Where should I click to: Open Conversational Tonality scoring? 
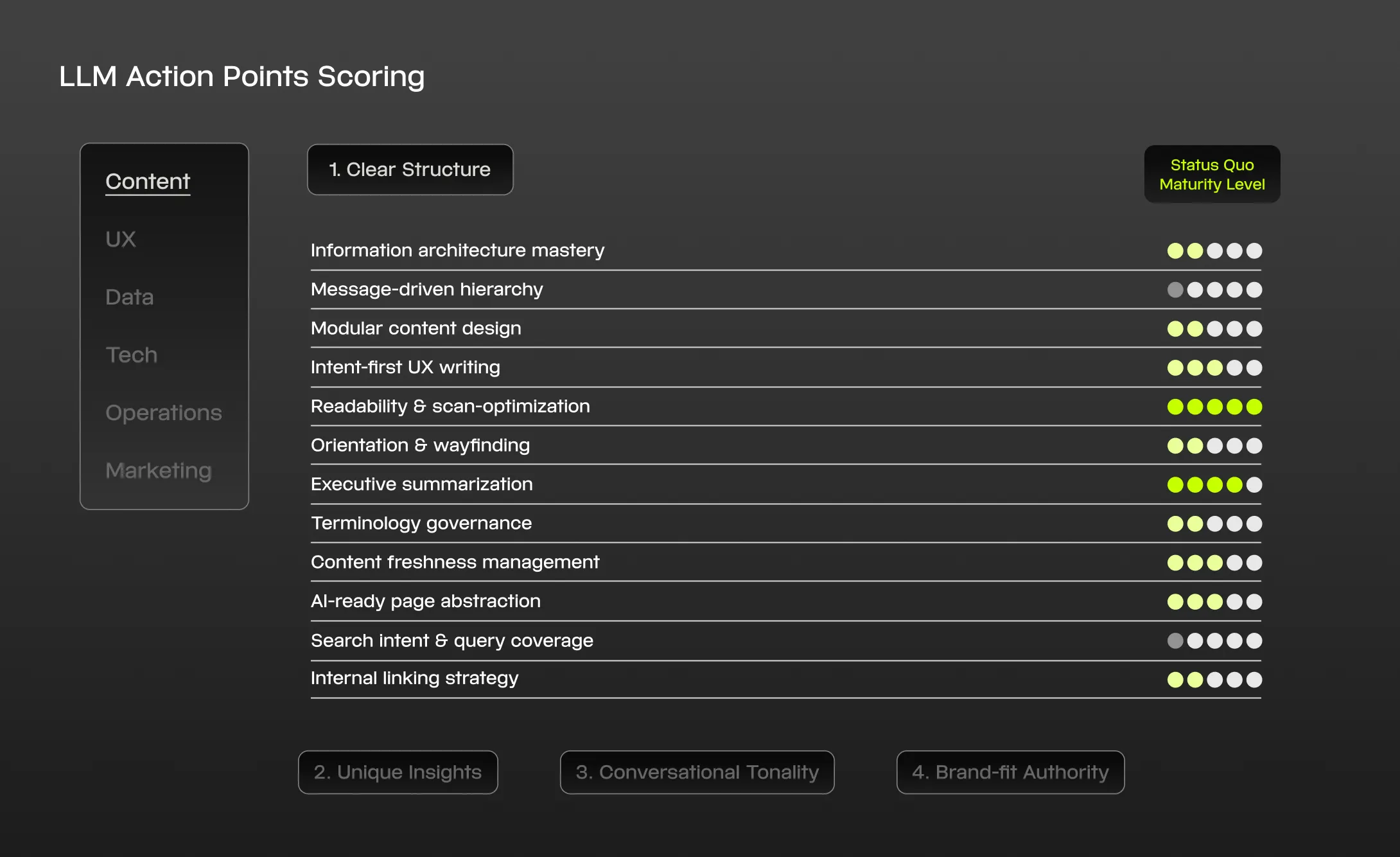697,772
